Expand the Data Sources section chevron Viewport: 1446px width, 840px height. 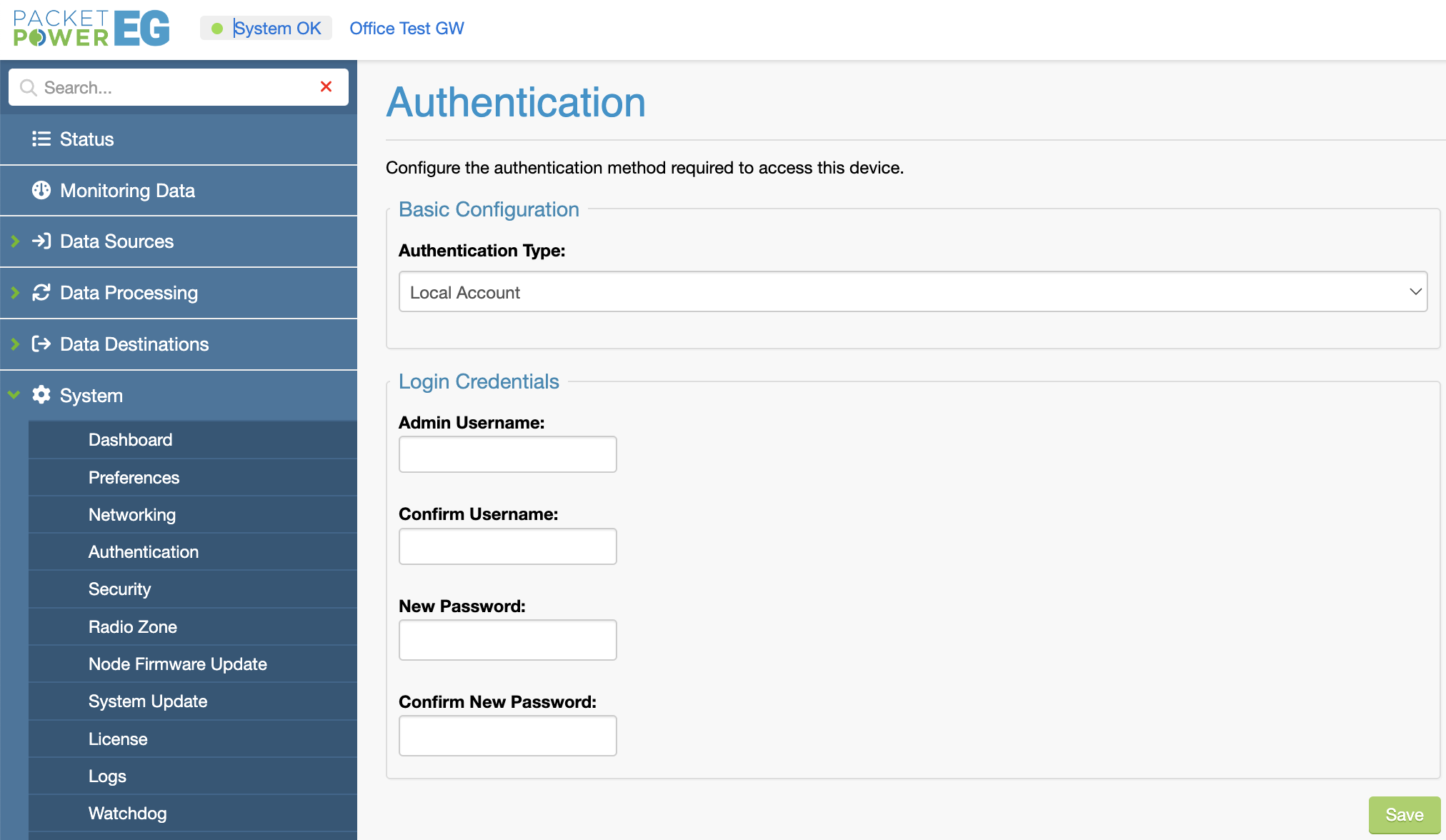pos(15,241)
